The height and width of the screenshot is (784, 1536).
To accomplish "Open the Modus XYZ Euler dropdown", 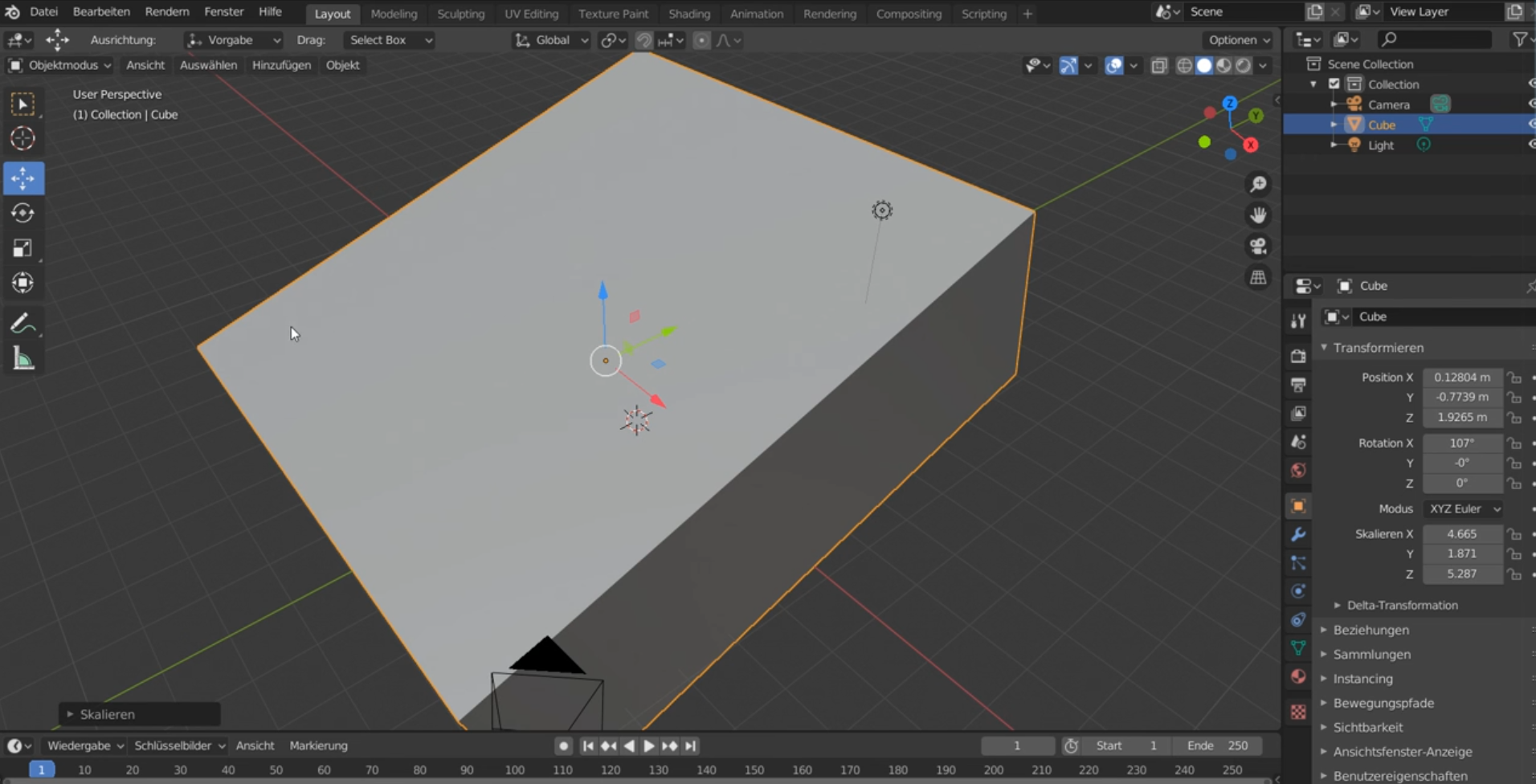I will 1464,508.
